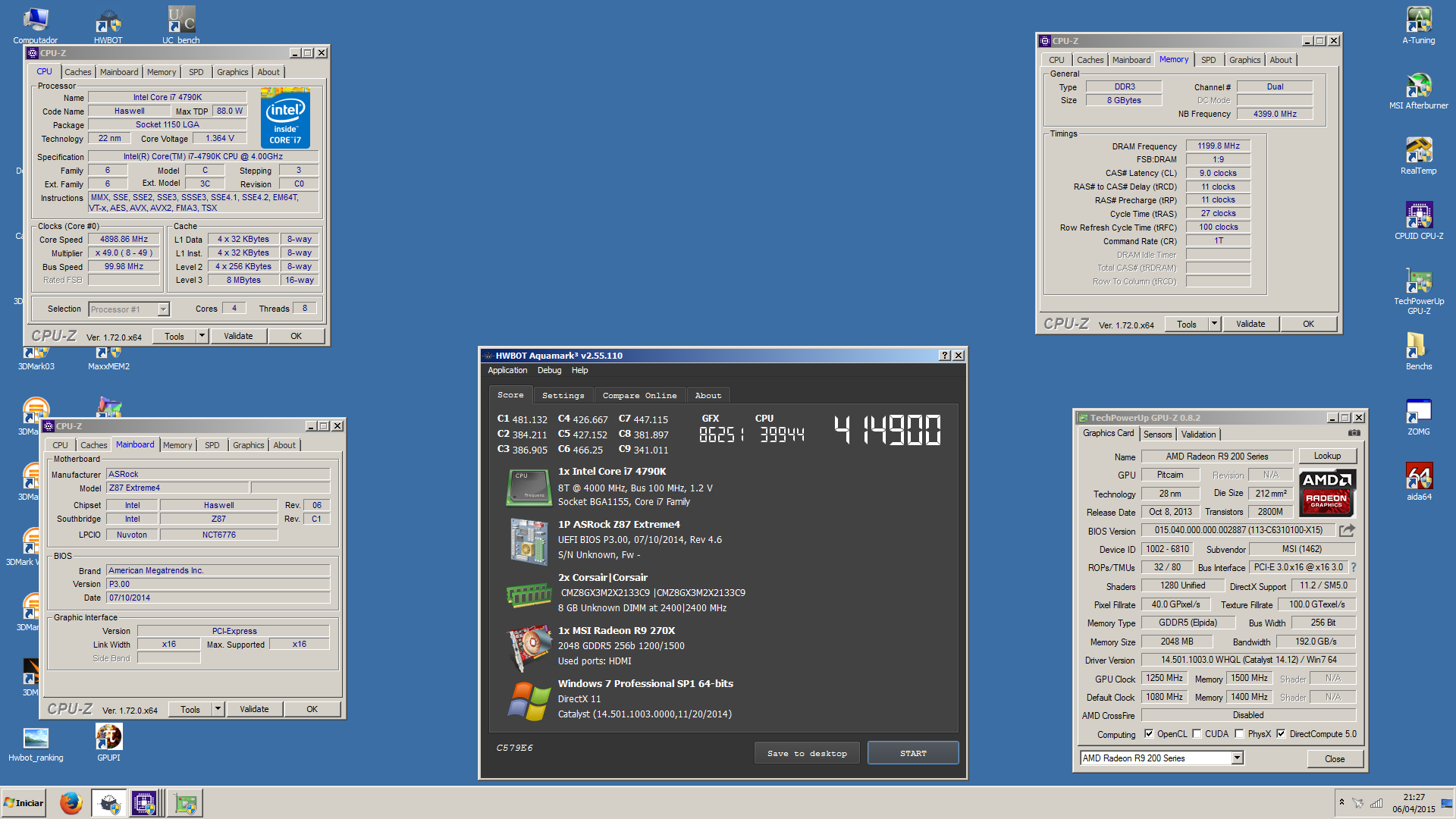Open the Benchs folder icon
The image size is (1456, 819).
[x=1418, y=350]
